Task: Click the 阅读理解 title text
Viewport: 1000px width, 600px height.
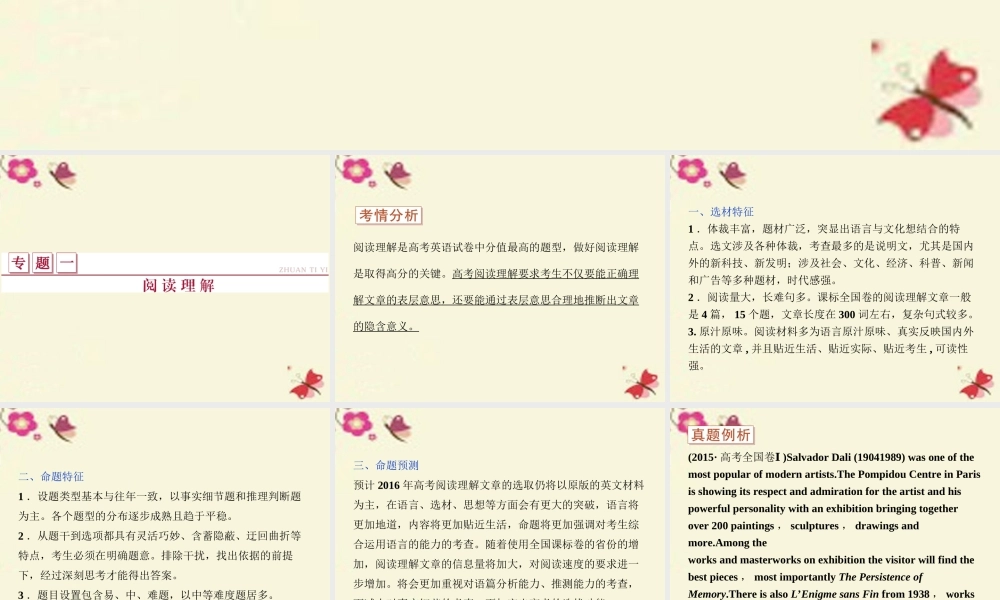Action: pos(179,285)
